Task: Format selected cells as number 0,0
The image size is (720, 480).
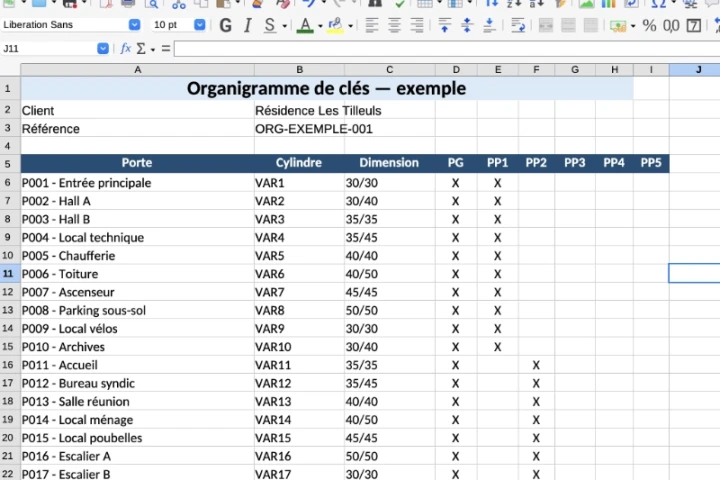Action: coord(671,25)
